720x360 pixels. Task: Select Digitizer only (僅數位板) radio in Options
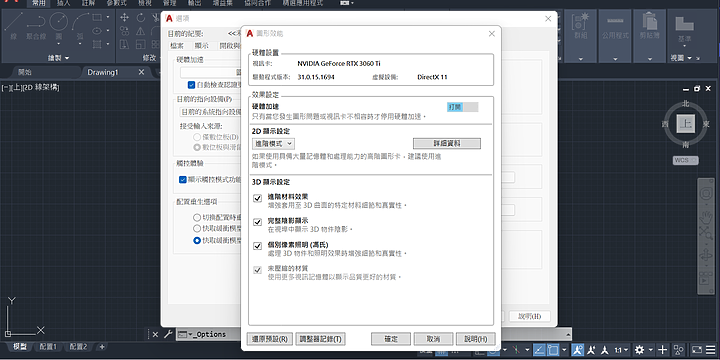click(x=197, y=137)
